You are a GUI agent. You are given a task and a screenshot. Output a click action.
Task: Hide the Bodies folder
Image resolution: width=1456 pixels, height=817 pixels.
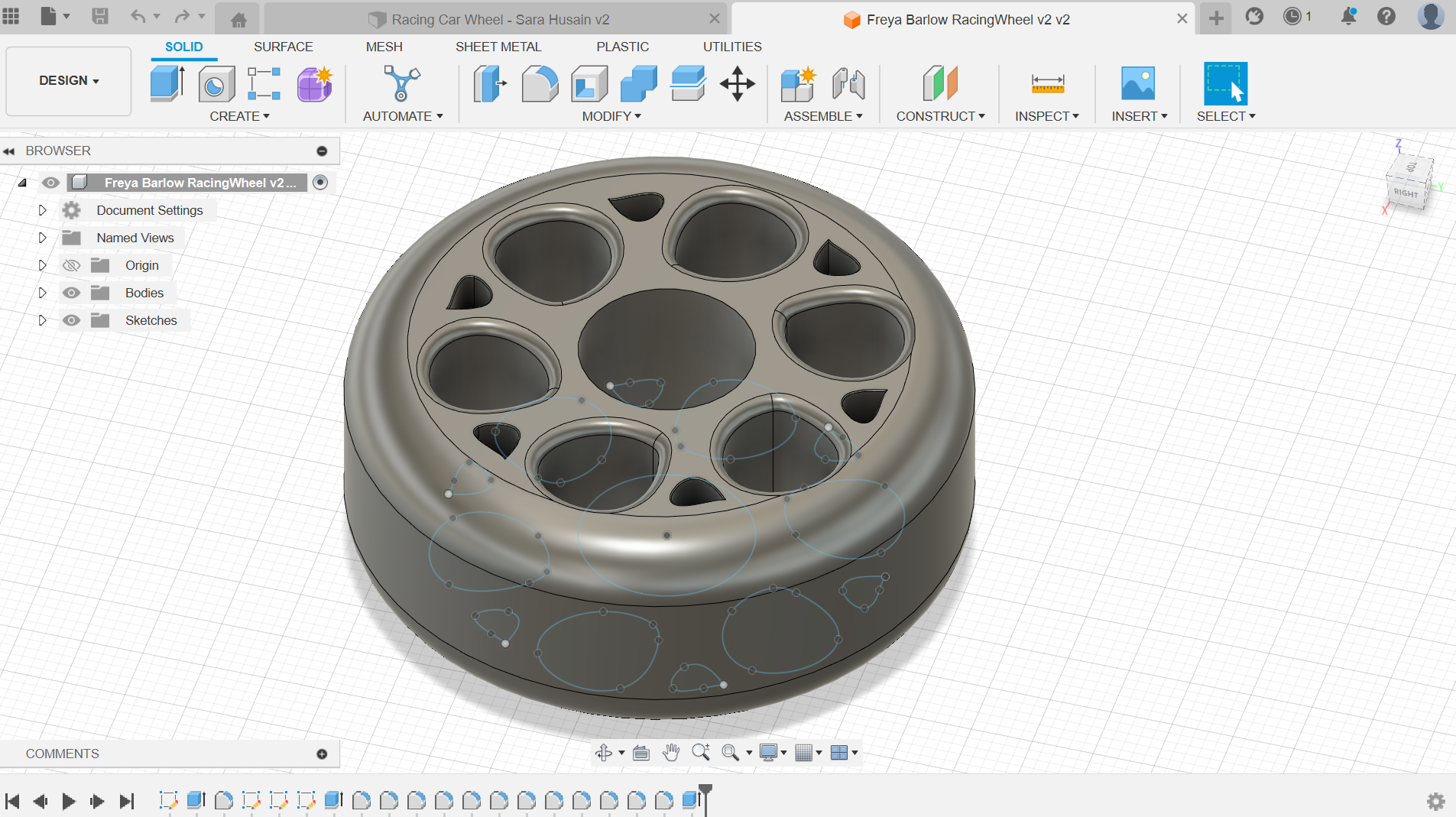click(71, 293)
